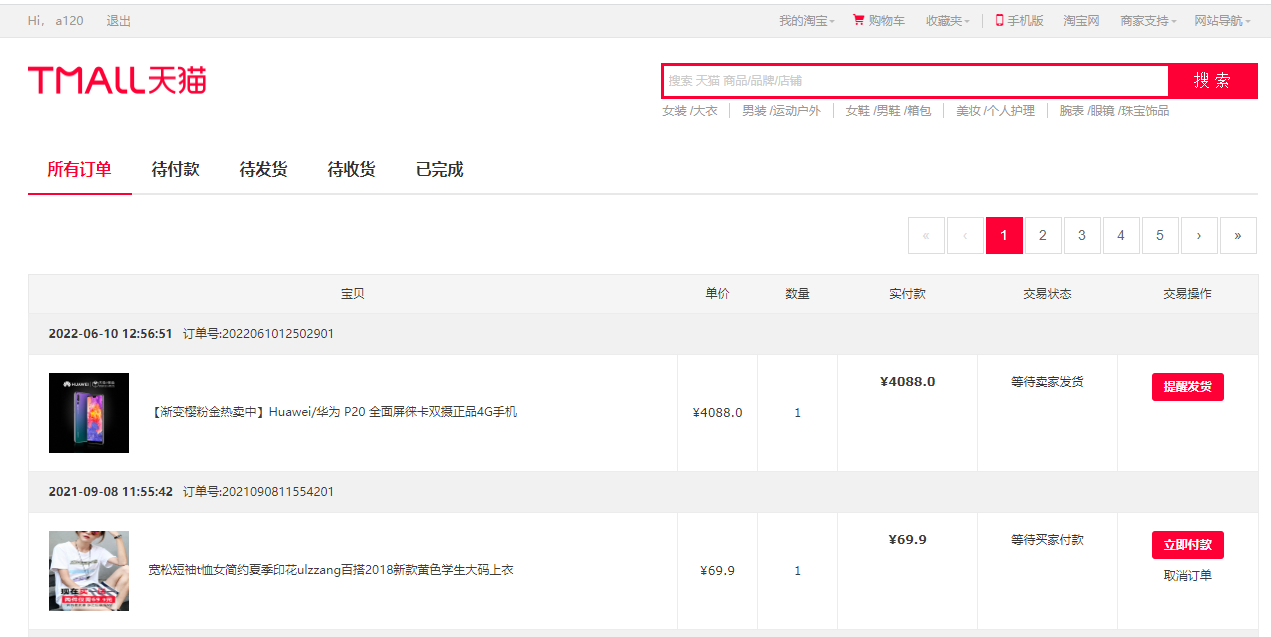Jump to the last page with »

(1238, 235)
